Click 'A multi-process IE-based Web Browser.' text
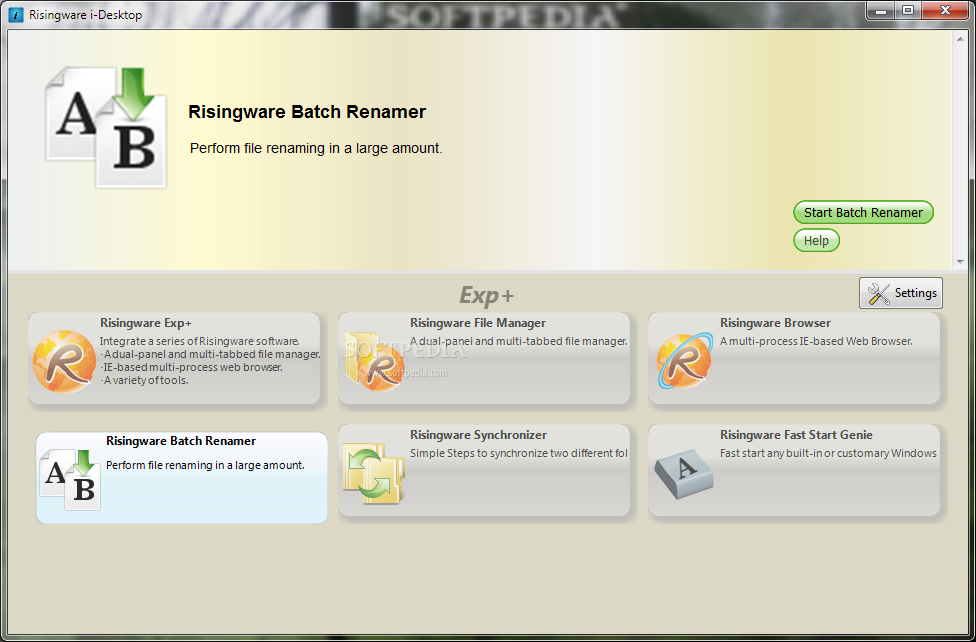976x642 pixels. pyautogui.click(x=816, y=341)
